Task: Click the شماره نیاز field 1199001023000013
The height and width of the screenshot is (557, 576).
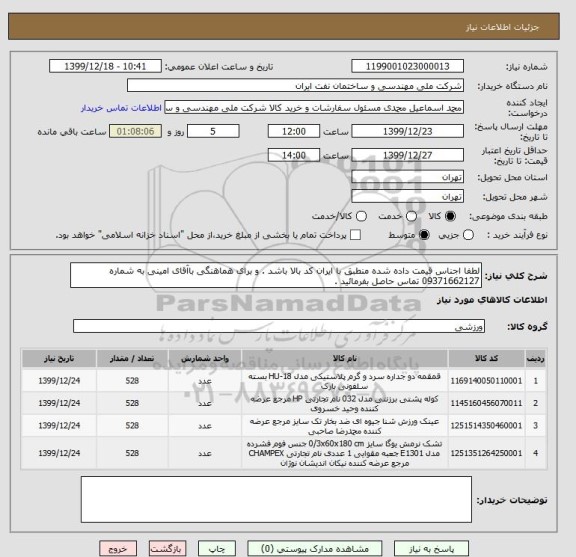Action: pos(407,67)
